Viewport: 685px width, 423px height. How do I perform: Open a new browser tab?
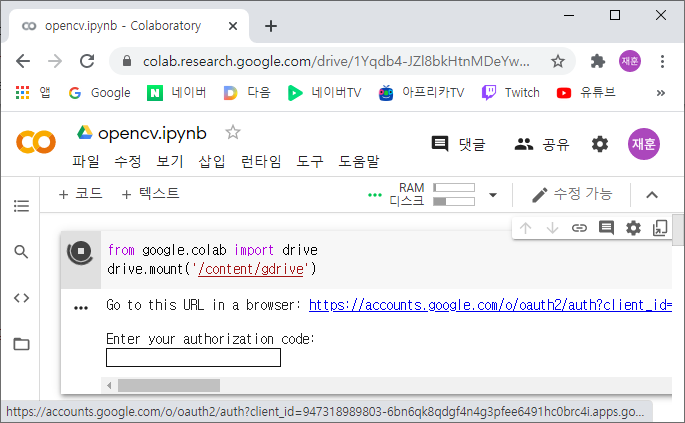pyautogui.click(x=271, y=26)
